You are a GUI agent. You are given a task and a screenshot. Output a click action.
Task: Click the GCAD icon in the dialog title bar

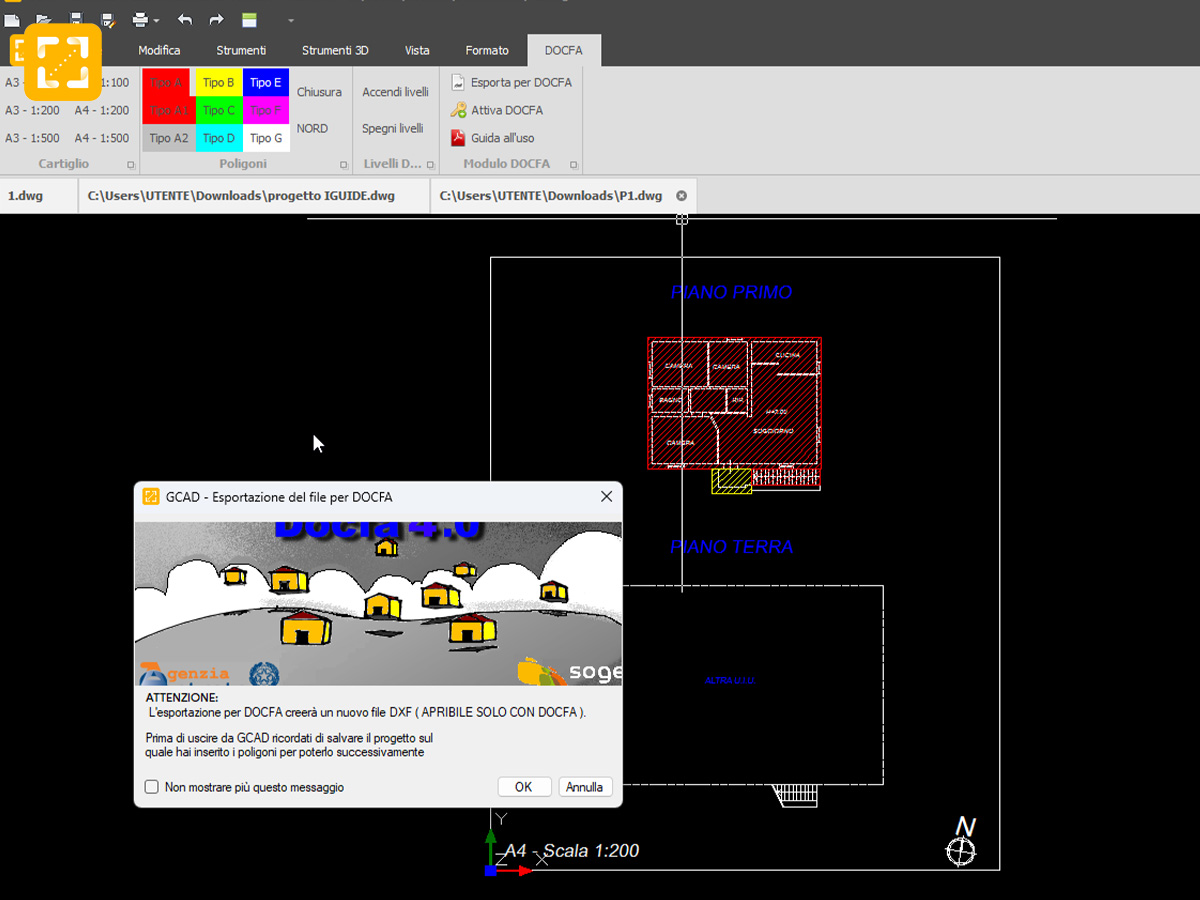click(x=151, y=496)
